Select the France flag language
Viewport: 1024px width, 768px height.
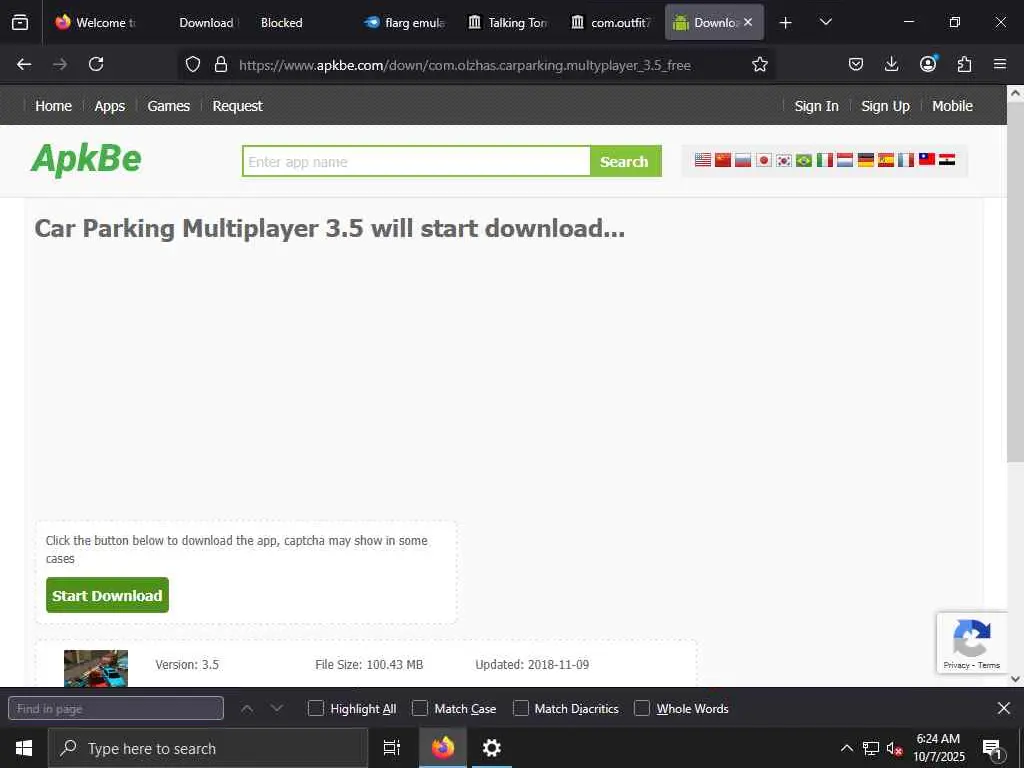pyautogui.click(x=906, y=160)
